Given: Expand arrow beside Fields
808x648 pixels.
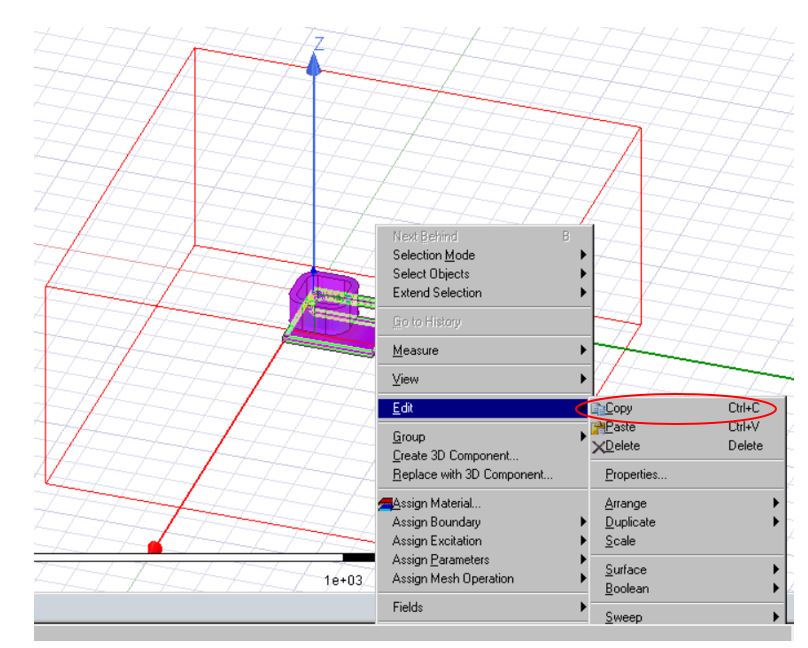Looking at the screenshot, I should click(x=583, y=608).
